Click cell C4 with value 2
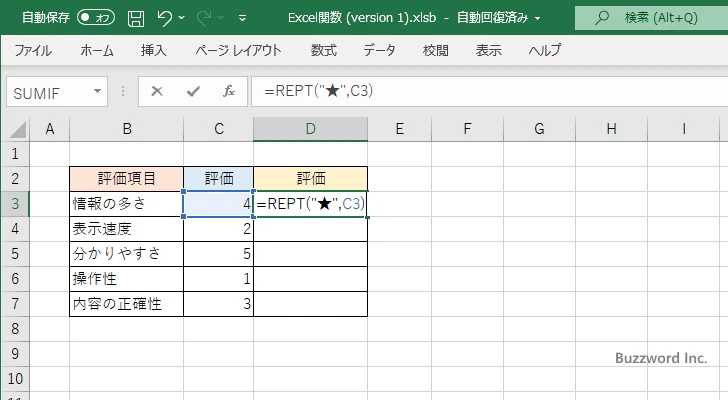The image size is (728, 400). [x=219, y=229]
